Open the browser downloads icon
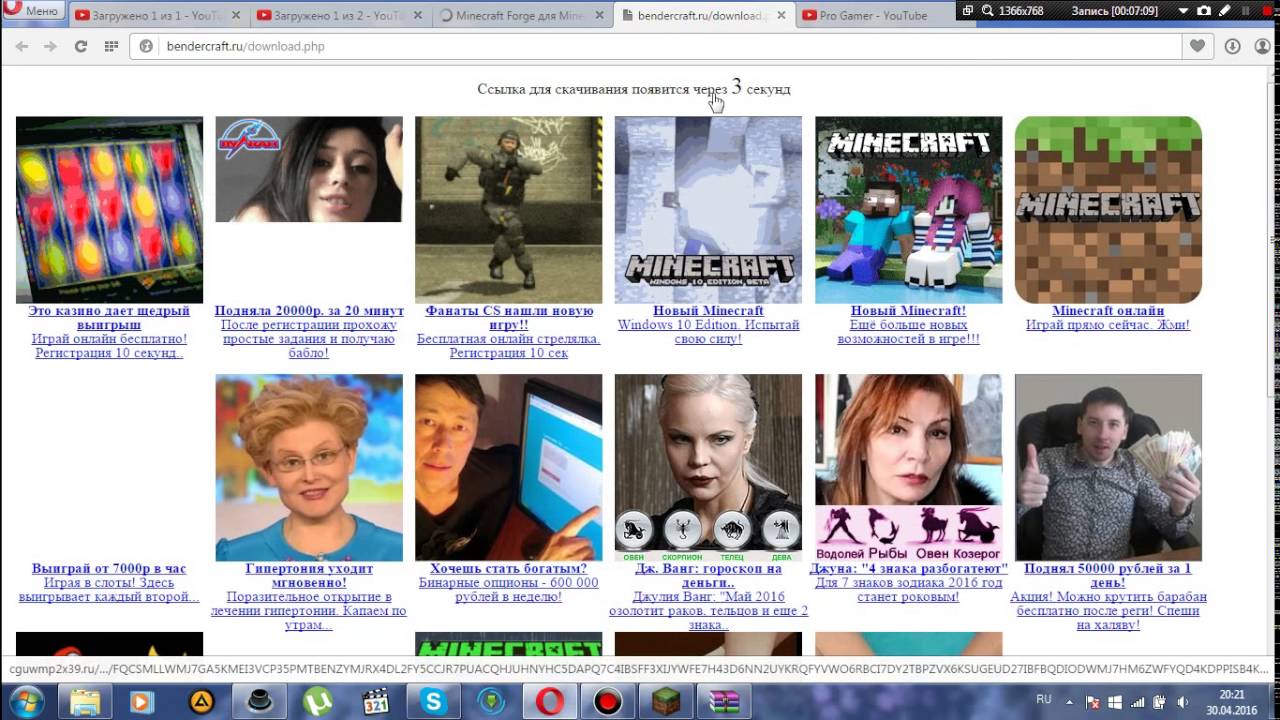 point(1233,46)
